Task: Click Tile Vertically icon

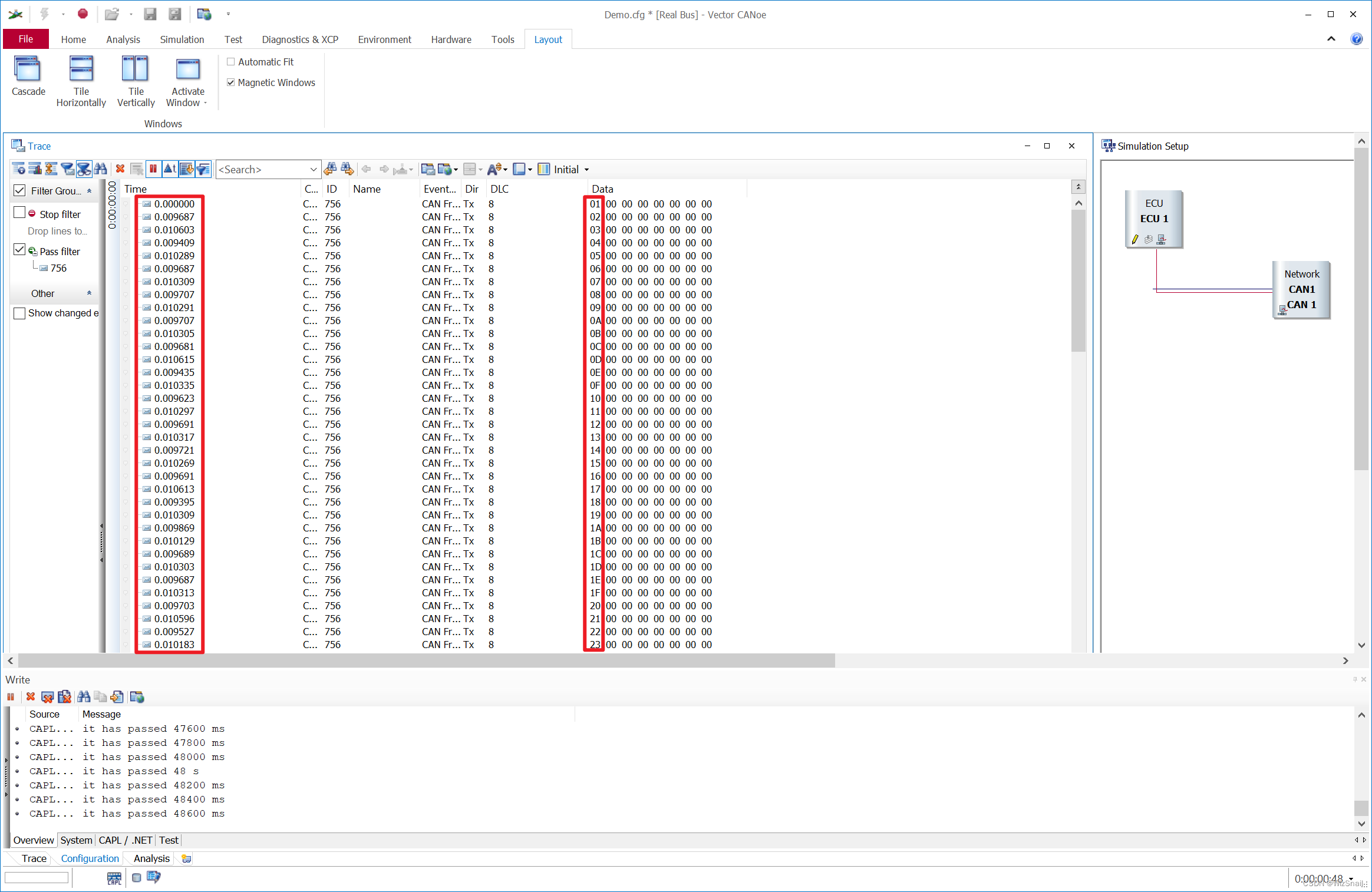Action: pos(135,71)
